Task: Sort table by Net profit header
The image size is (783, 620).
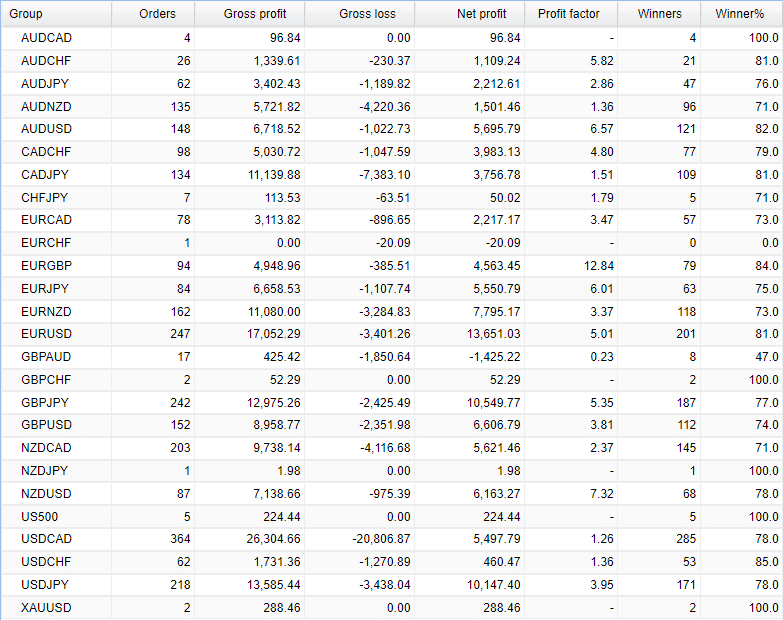Action: (469, 13)
